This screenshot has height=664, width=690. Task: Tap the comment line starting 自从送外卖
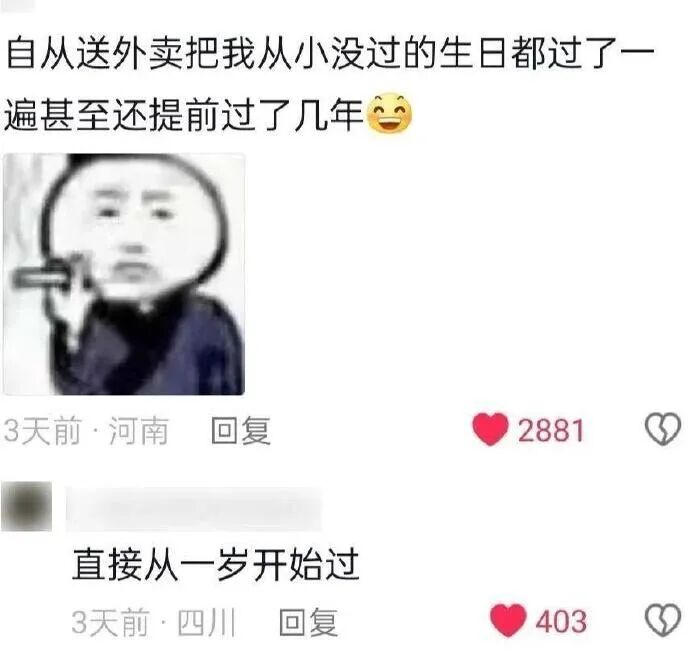point(330,54)
